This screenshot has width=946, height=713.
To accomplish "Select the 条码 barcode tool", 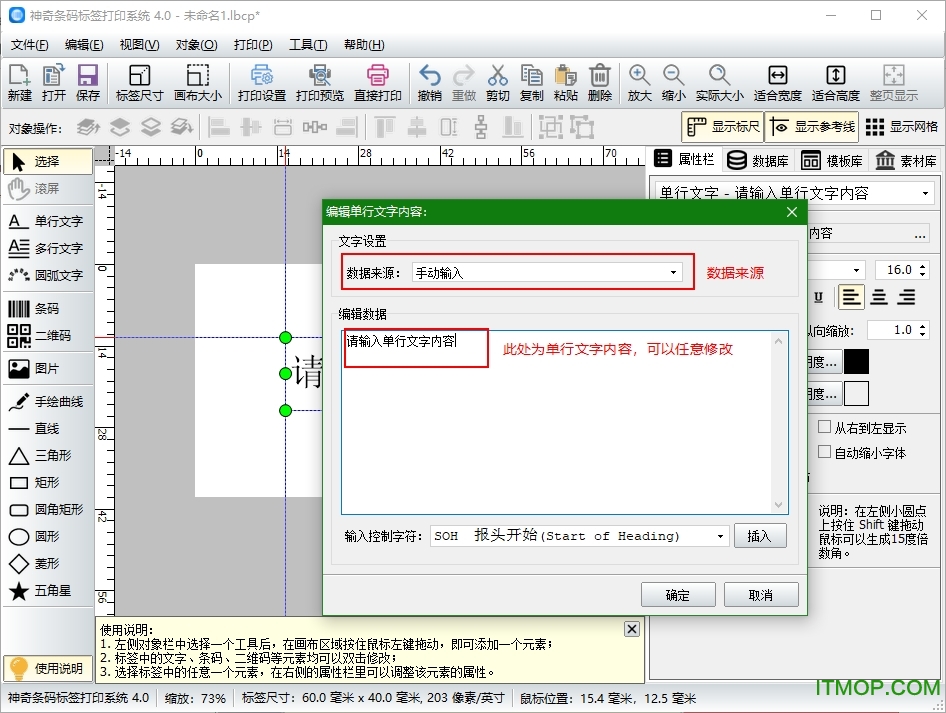I will click(x=48, y=308).
